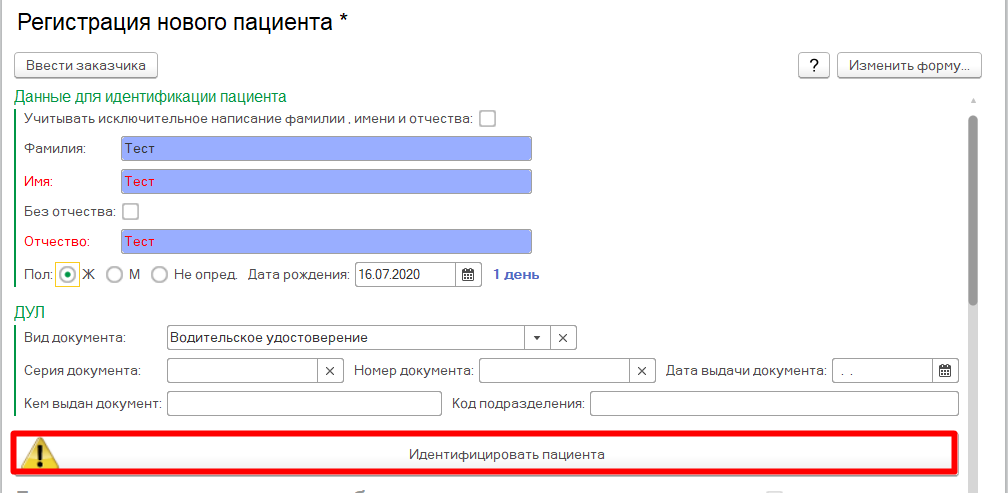The image size is (1008, 493).
Task: Select the 'М' gender radio button
Action: 115,275
